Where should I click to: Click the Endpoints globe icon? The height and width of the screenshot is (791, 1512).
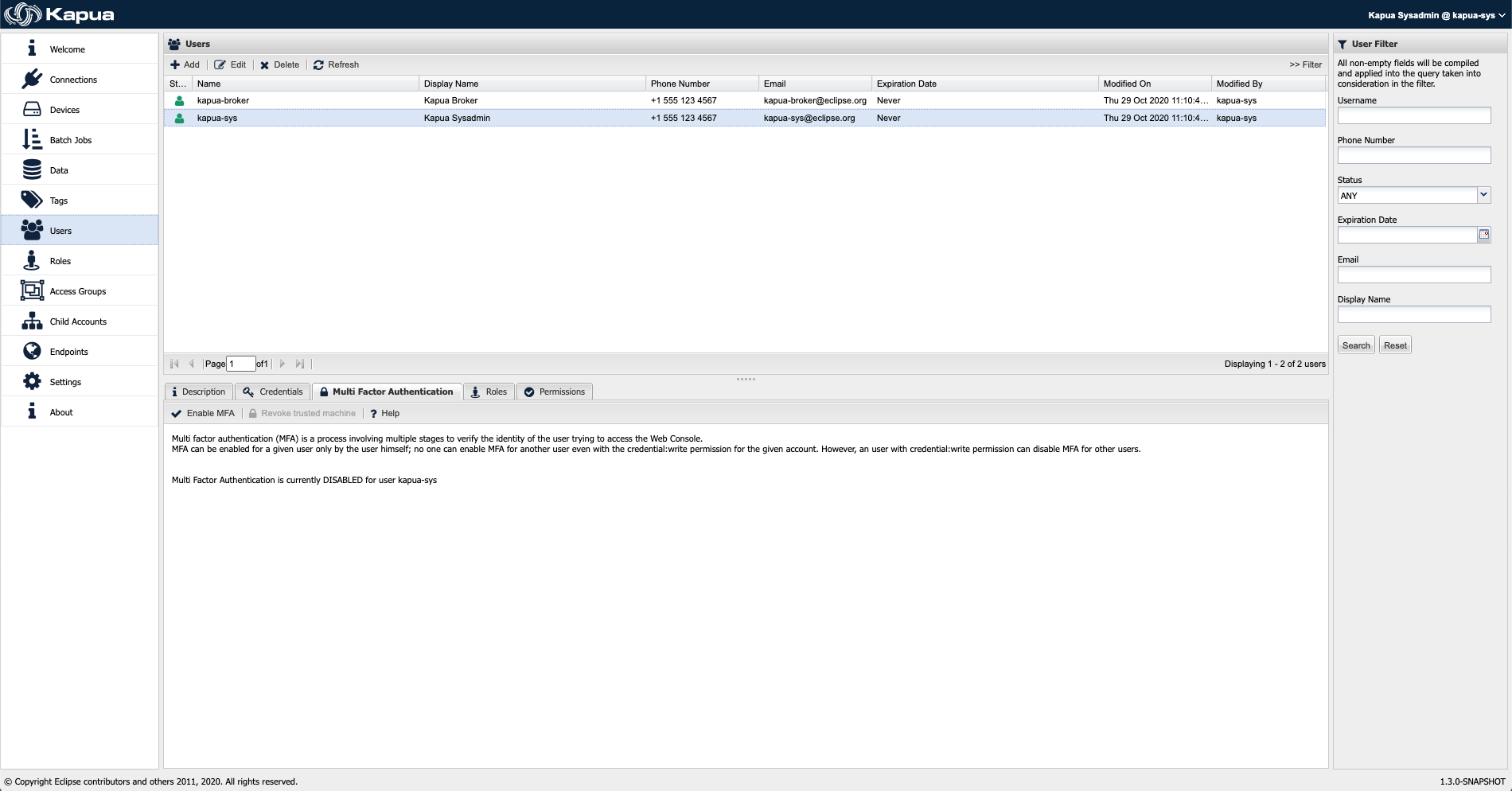coord(32,350)
